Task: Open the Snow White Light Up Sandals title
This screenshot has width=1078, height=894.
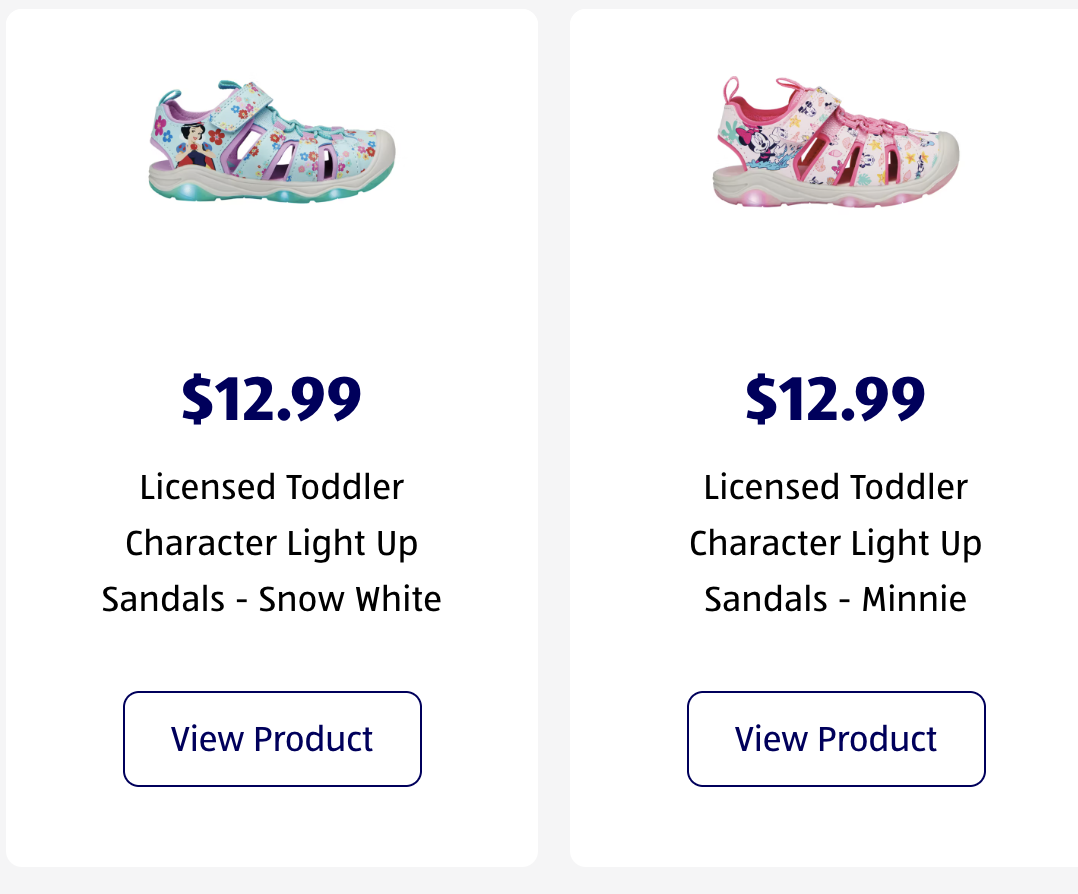Action: coord(272,543)
